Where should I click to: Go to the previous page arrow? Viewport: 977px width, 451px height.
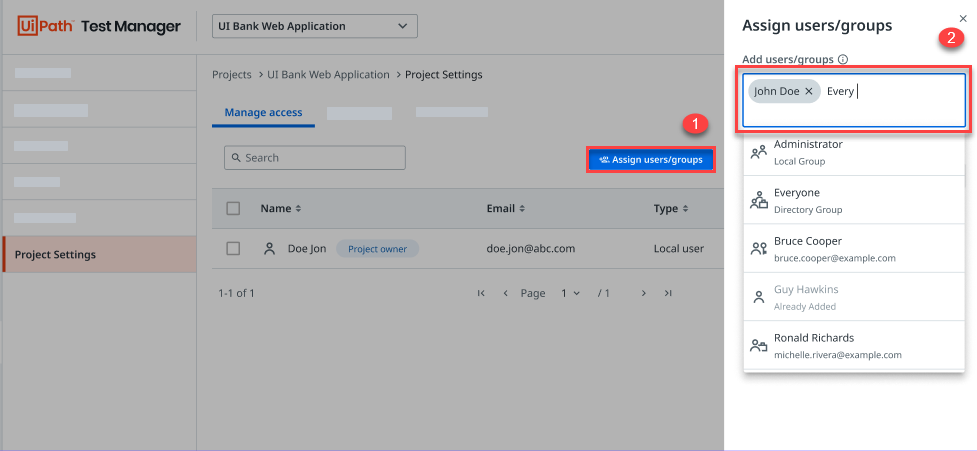point(506,293)
